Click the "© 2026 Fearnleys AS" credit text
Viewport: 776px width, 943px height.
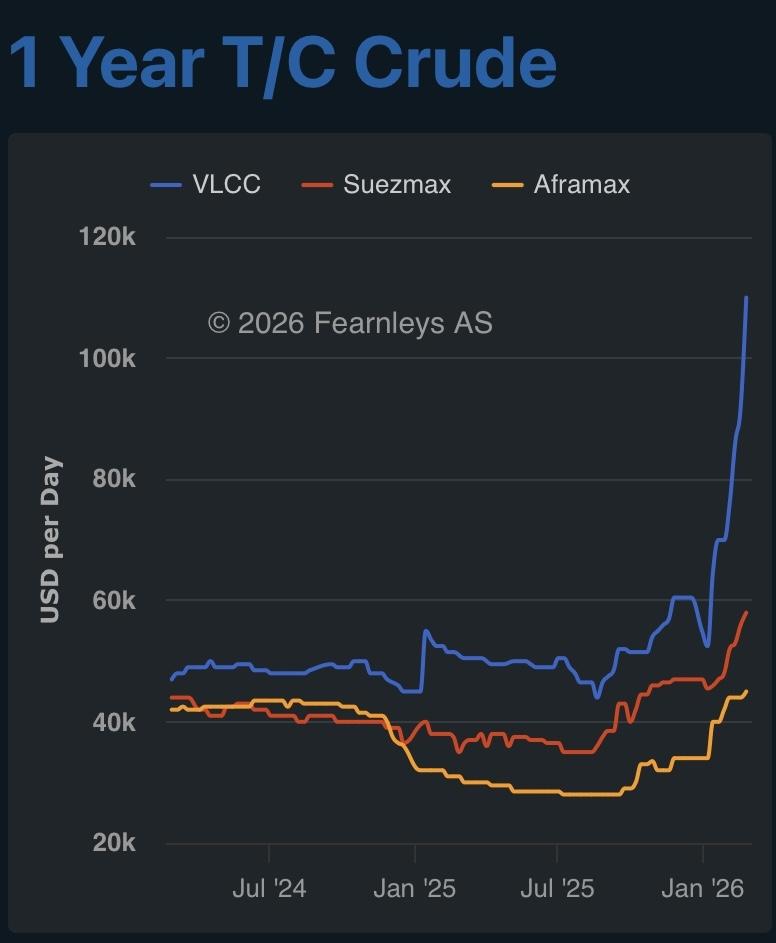[x=350, y=322]
